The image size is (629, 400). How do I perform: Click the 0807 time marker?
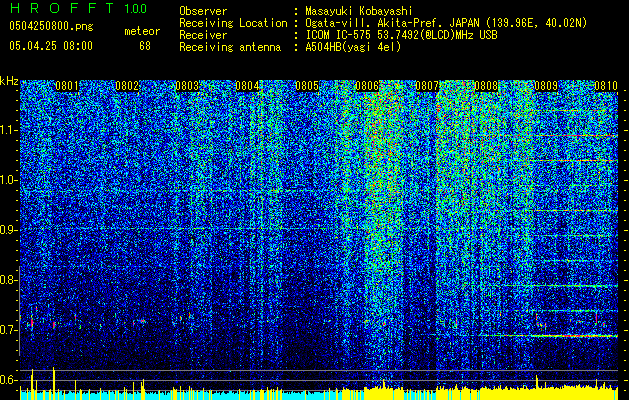click(427, 86)
